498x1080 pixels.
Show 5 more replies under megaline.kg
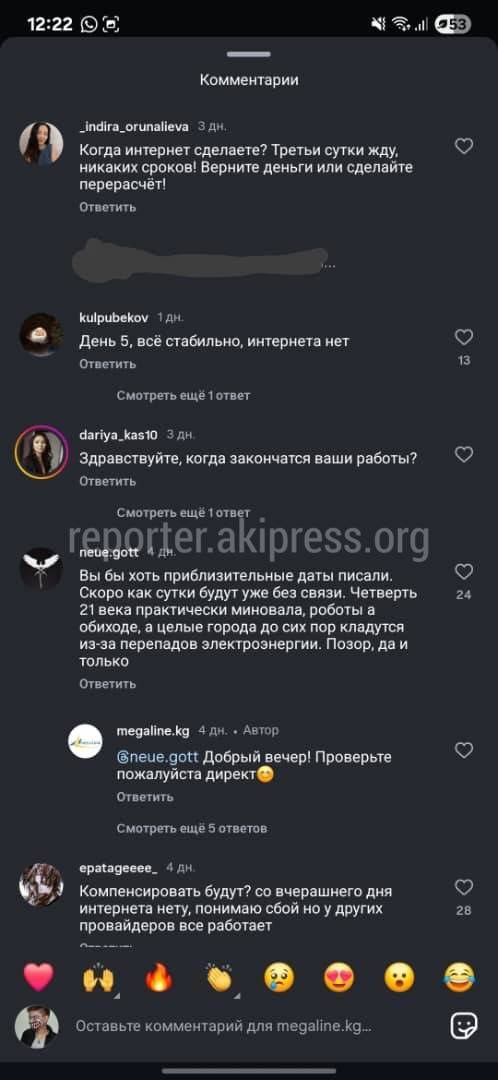coord(191,828)
